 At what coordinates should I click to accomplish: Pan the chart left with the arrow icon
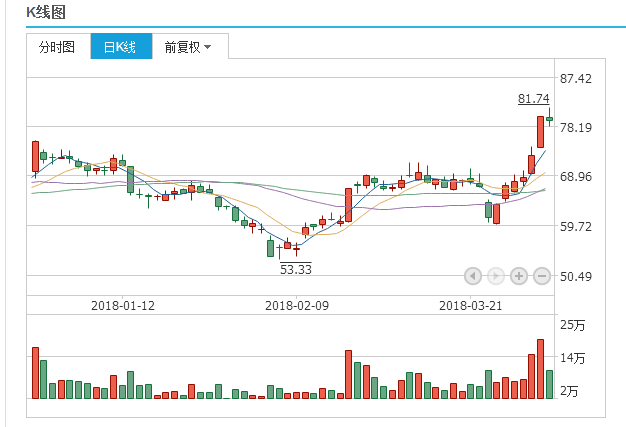(x=473, y=276)
